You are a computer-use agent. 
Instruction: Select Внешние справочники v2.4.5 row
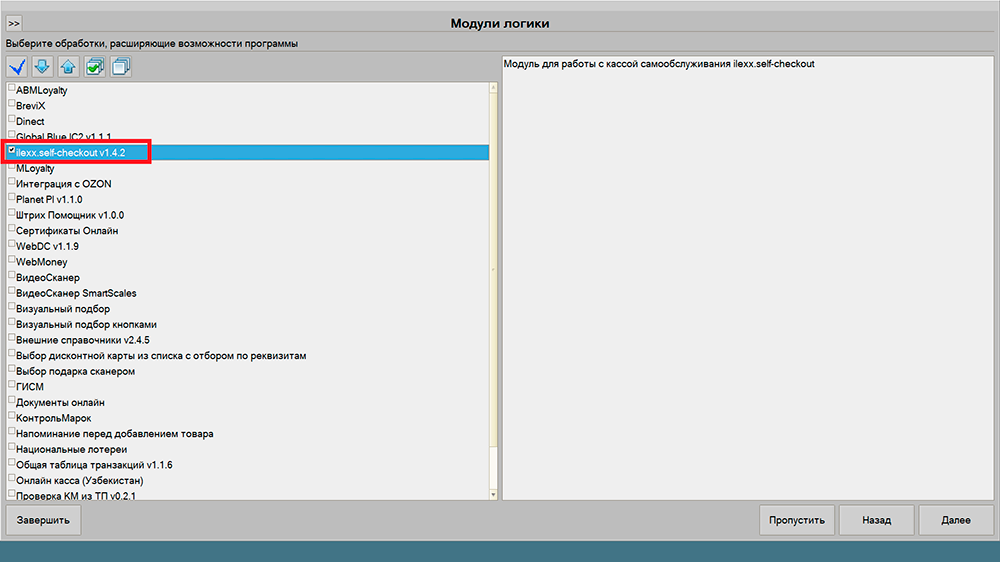(x=248, y=340)
